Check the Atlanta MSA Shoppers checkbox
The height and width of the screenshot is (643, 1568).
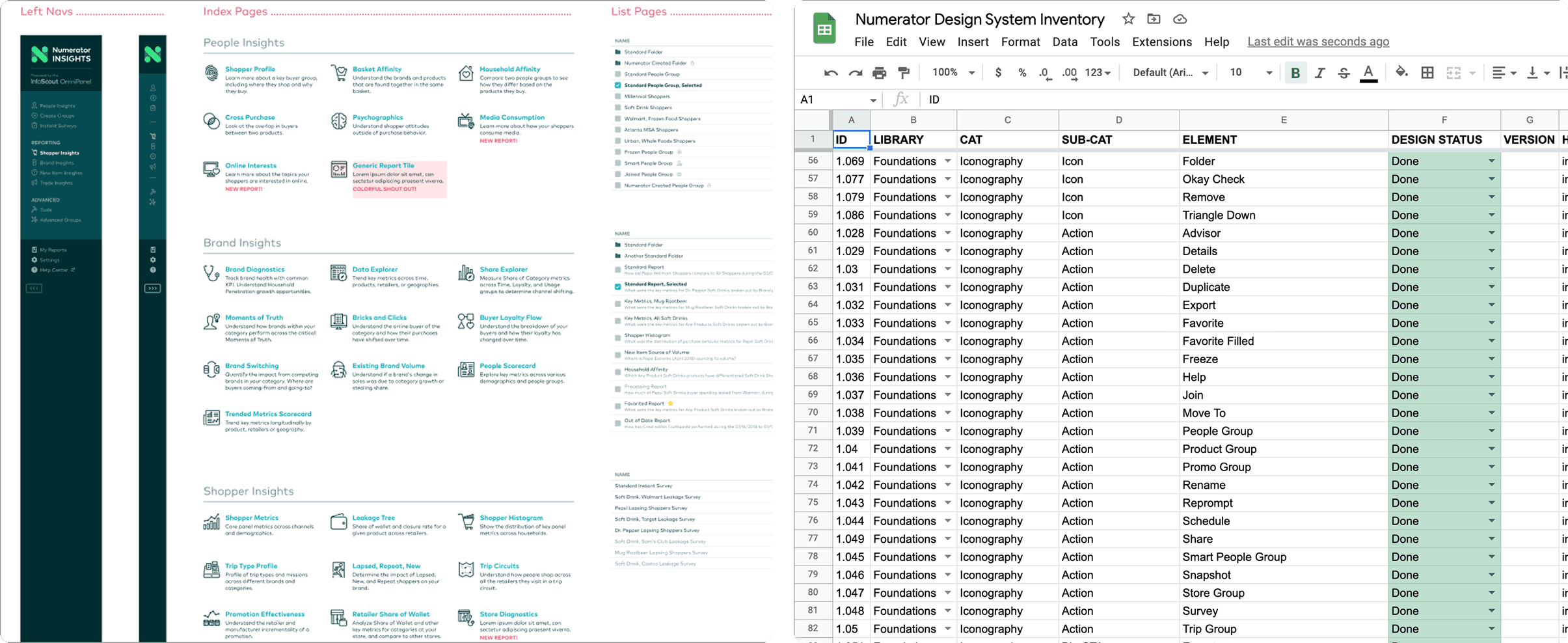tap(617, 130)
